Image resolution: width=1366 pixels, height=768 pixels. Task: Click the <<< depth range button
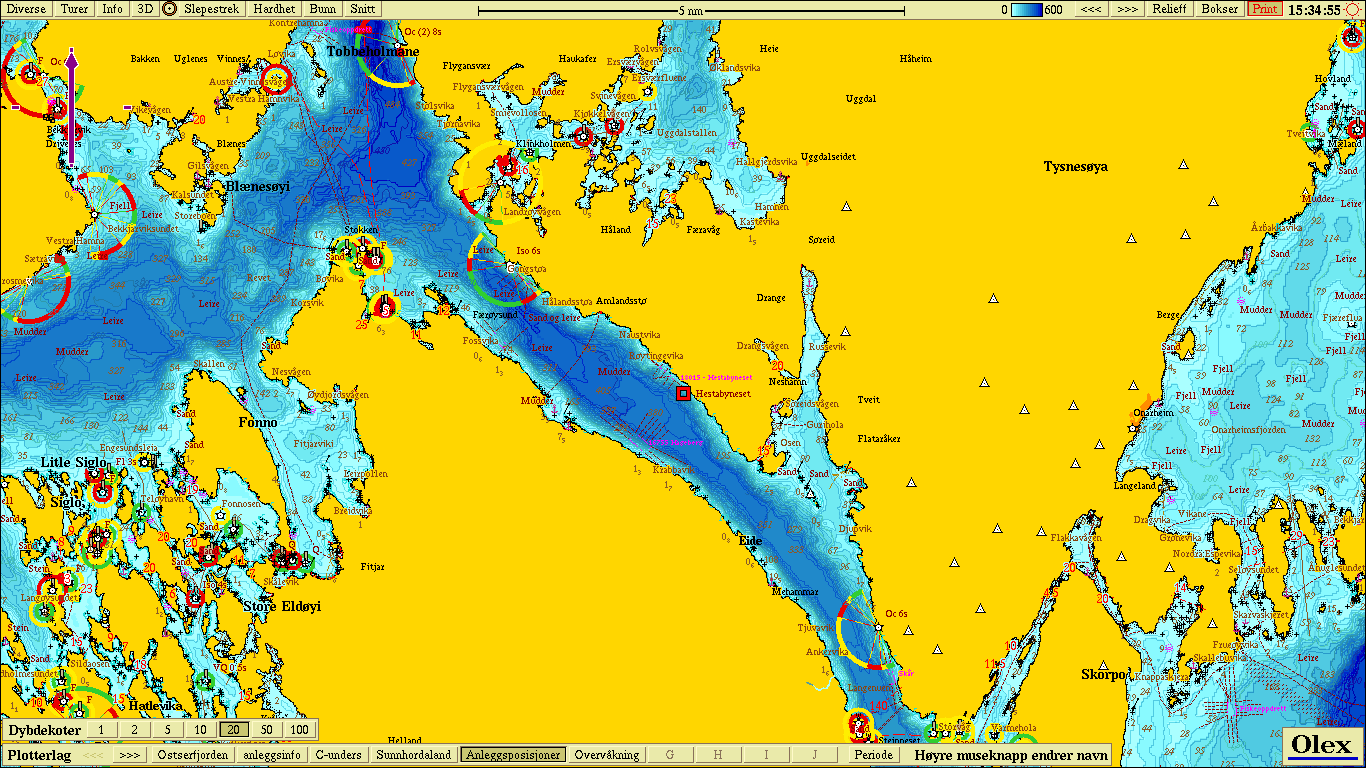click(x=1091, y=9)
